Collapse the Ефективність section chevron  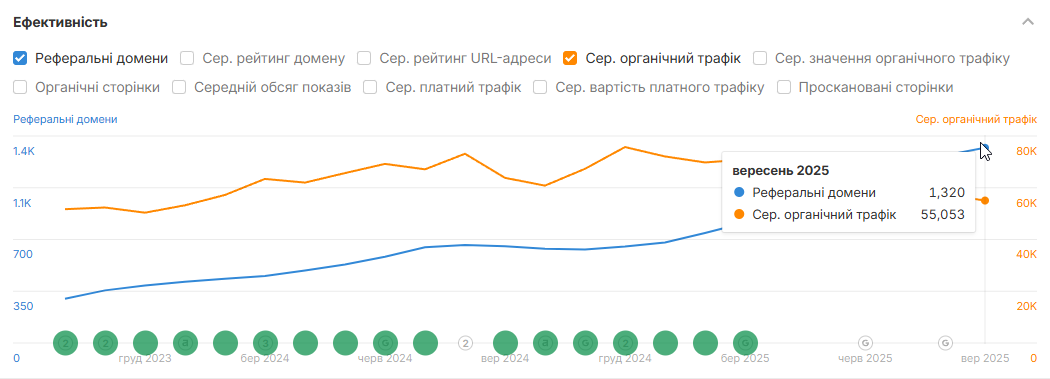pos(1028,21)
